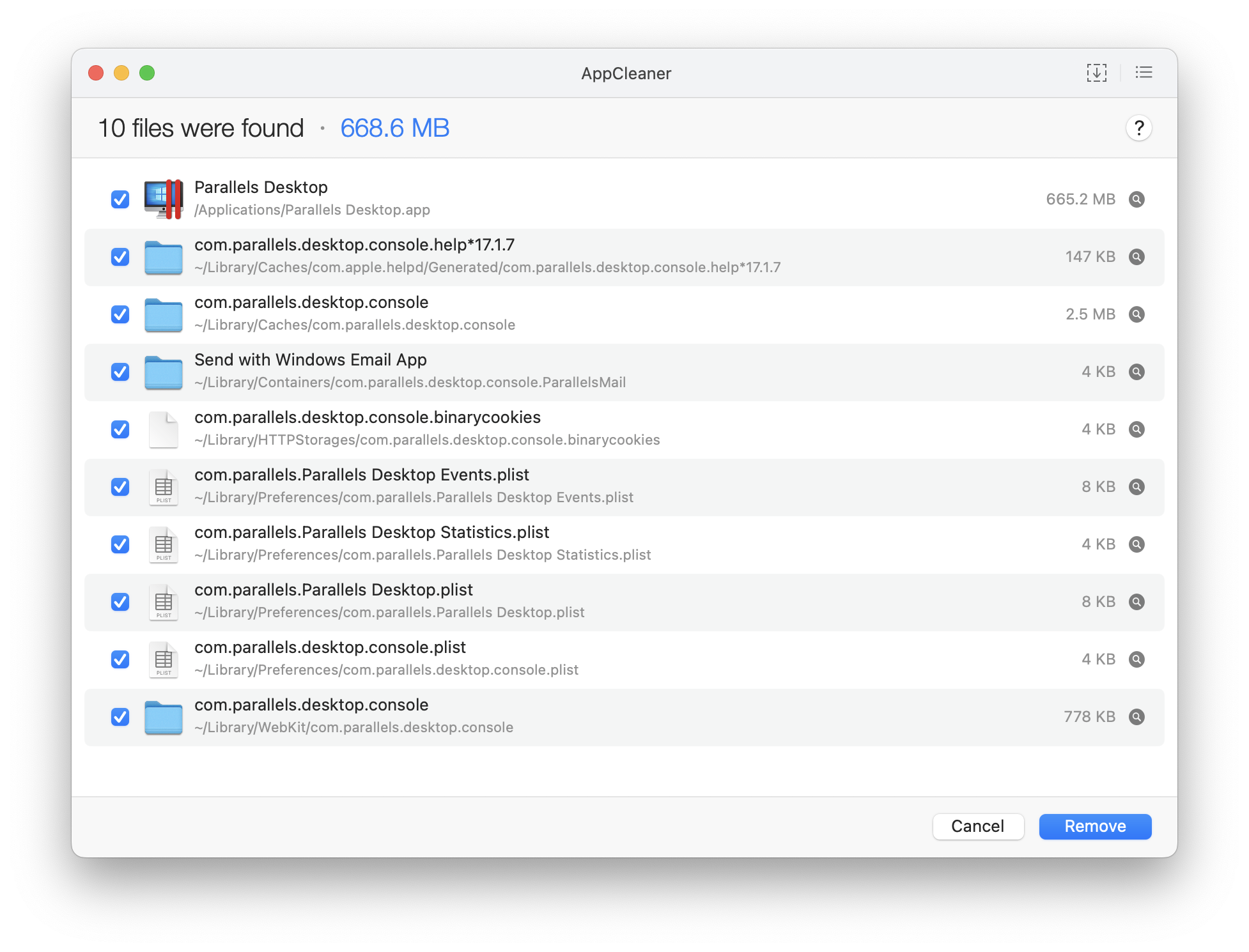Show the 2.5 MB Caches console folder in Finder
Screen dimensions: 1249x952
coord(1137,314)
